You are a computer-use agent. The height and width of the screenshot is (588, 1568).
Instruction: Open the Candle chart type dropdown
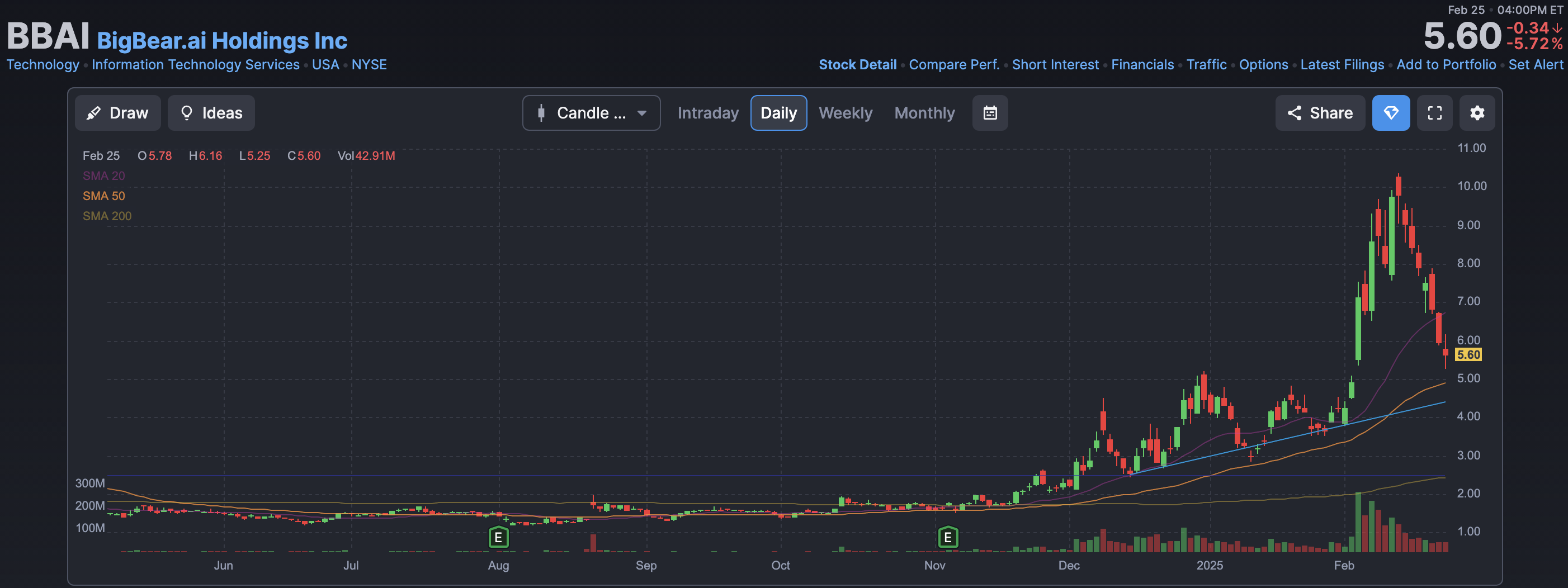pyautogui.click(x=591, y=112)
